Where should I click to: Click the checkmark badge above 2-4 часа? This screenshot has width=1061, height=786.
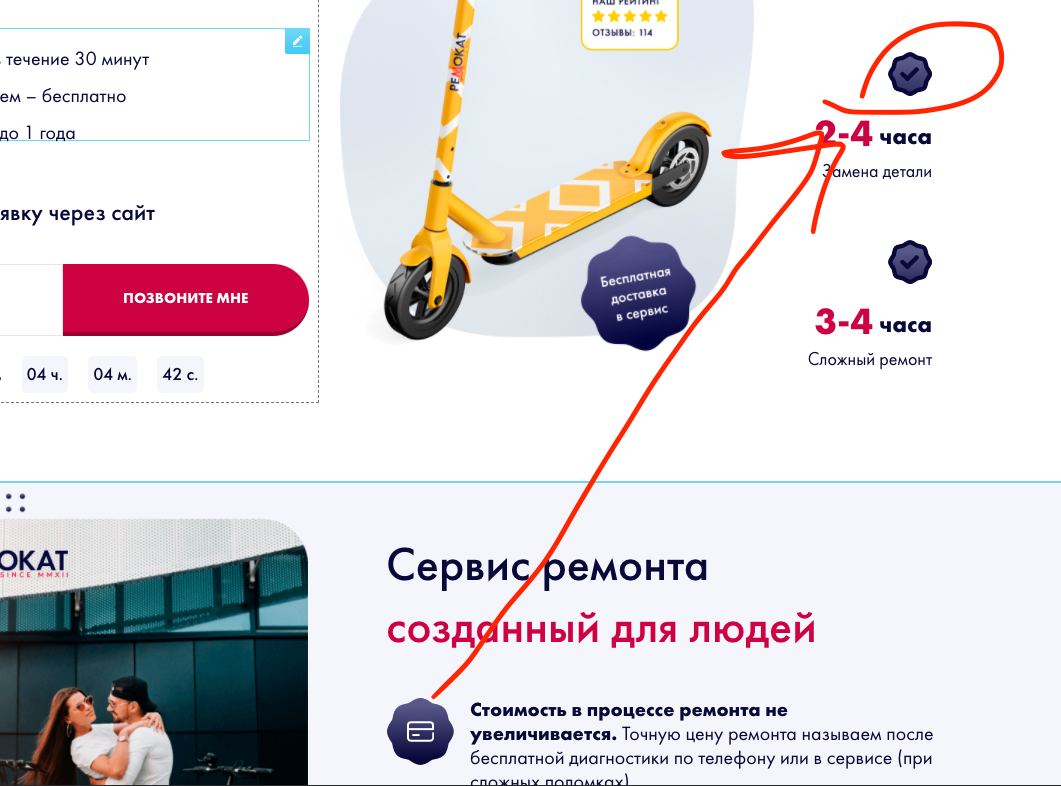tap(910, 74)
